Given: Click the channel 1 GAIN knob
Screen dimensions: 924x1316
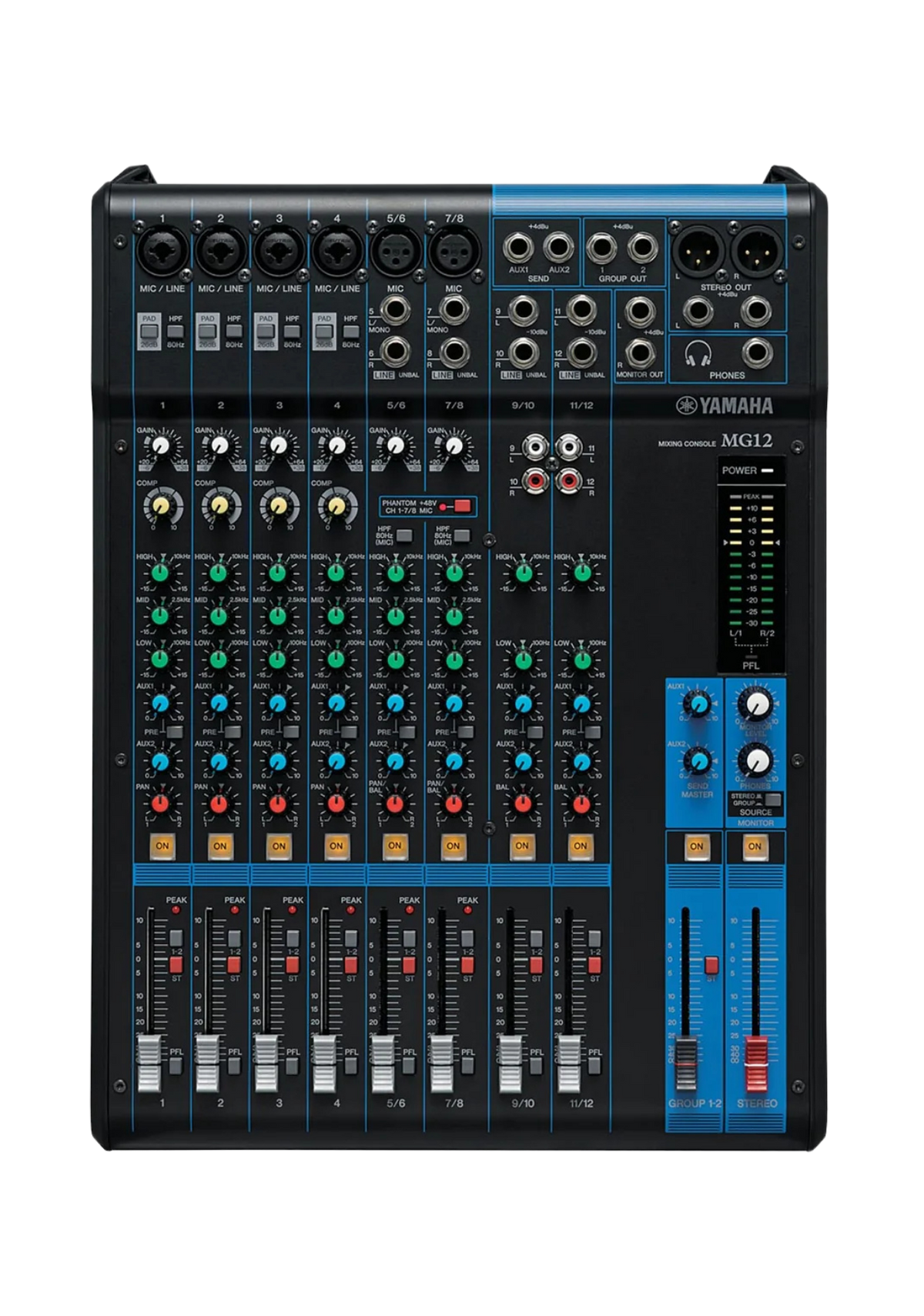Looking at the screenshot, I should (160, 446).
